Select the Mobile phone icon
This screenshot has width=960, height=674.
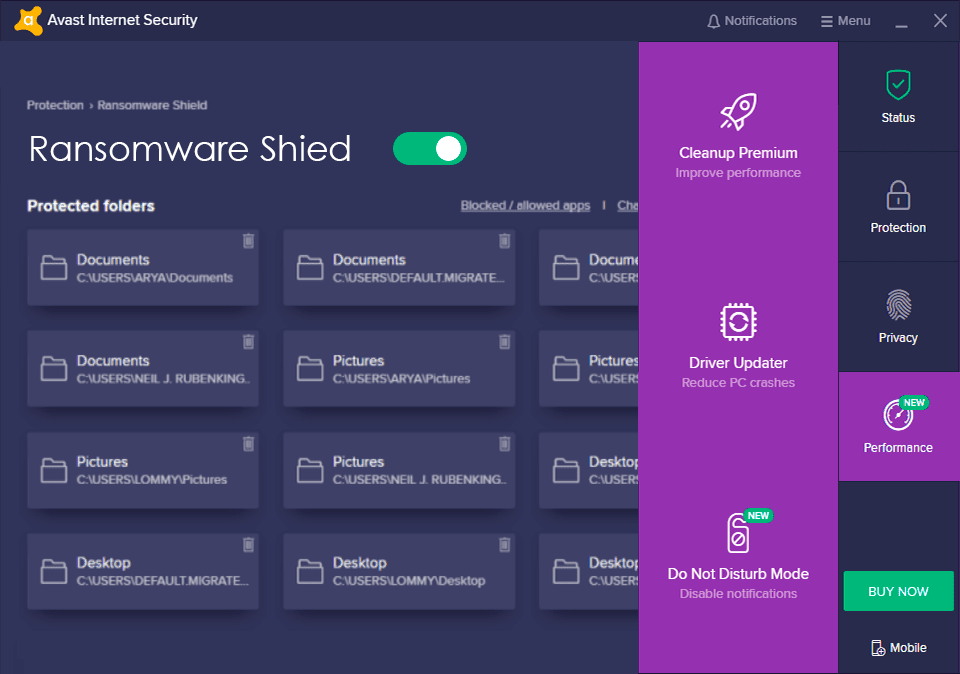click(877, 647)
